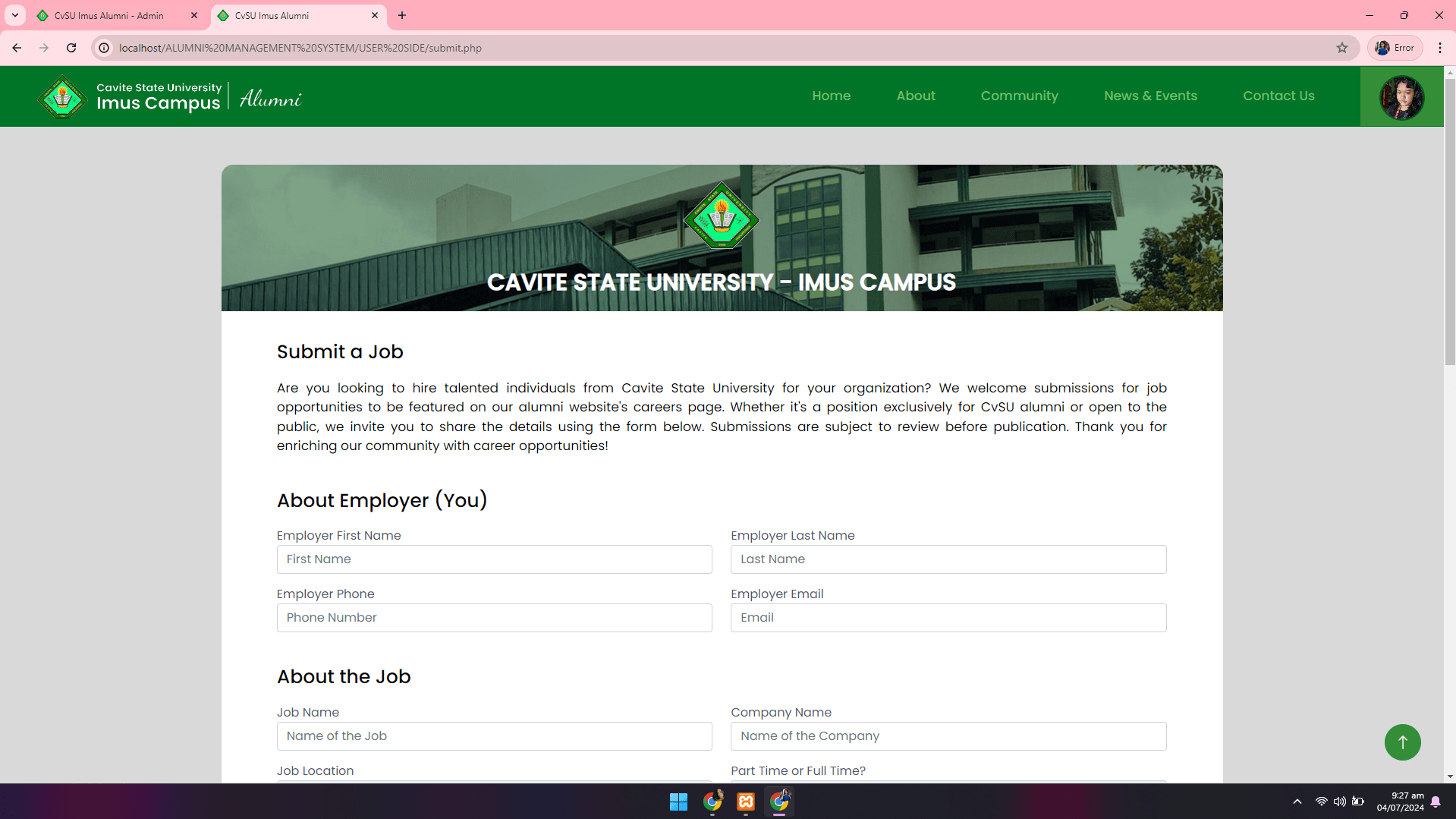
Task: Click the Employer Email input field
Action: 948,617
